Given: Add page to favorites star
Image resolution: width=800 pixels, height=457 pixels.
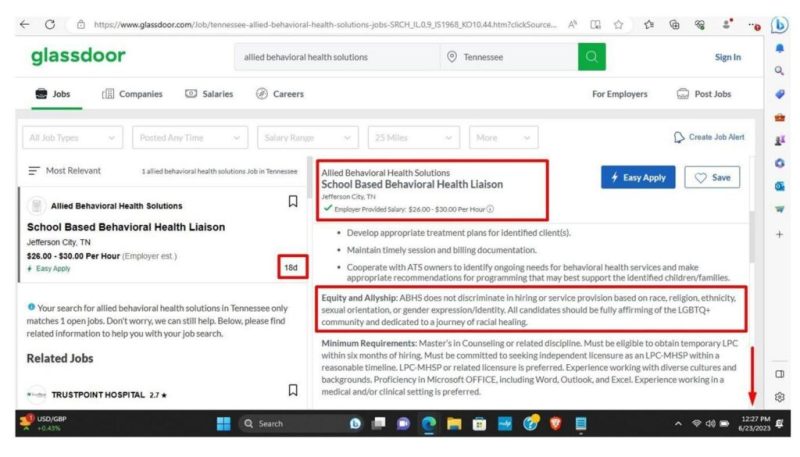Looking at the screenshot, I should [x=618, y=24].
